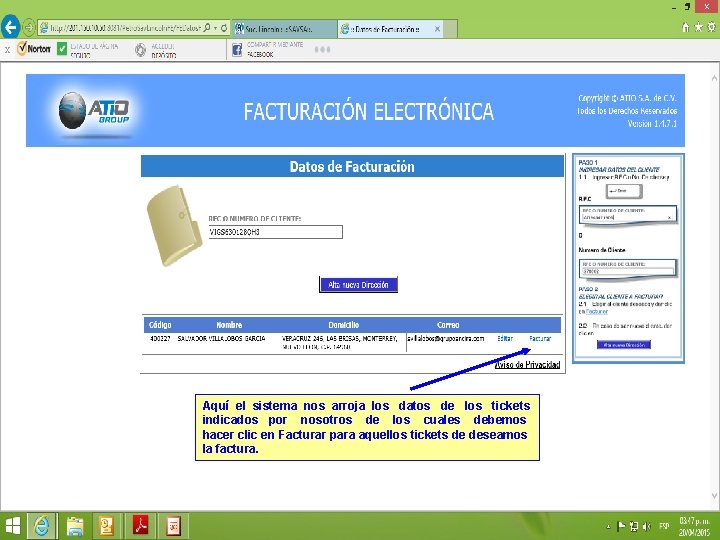Click the VERACRUZ 245 address cell
The width and height of the screenshot is (720, 540).
339,343
